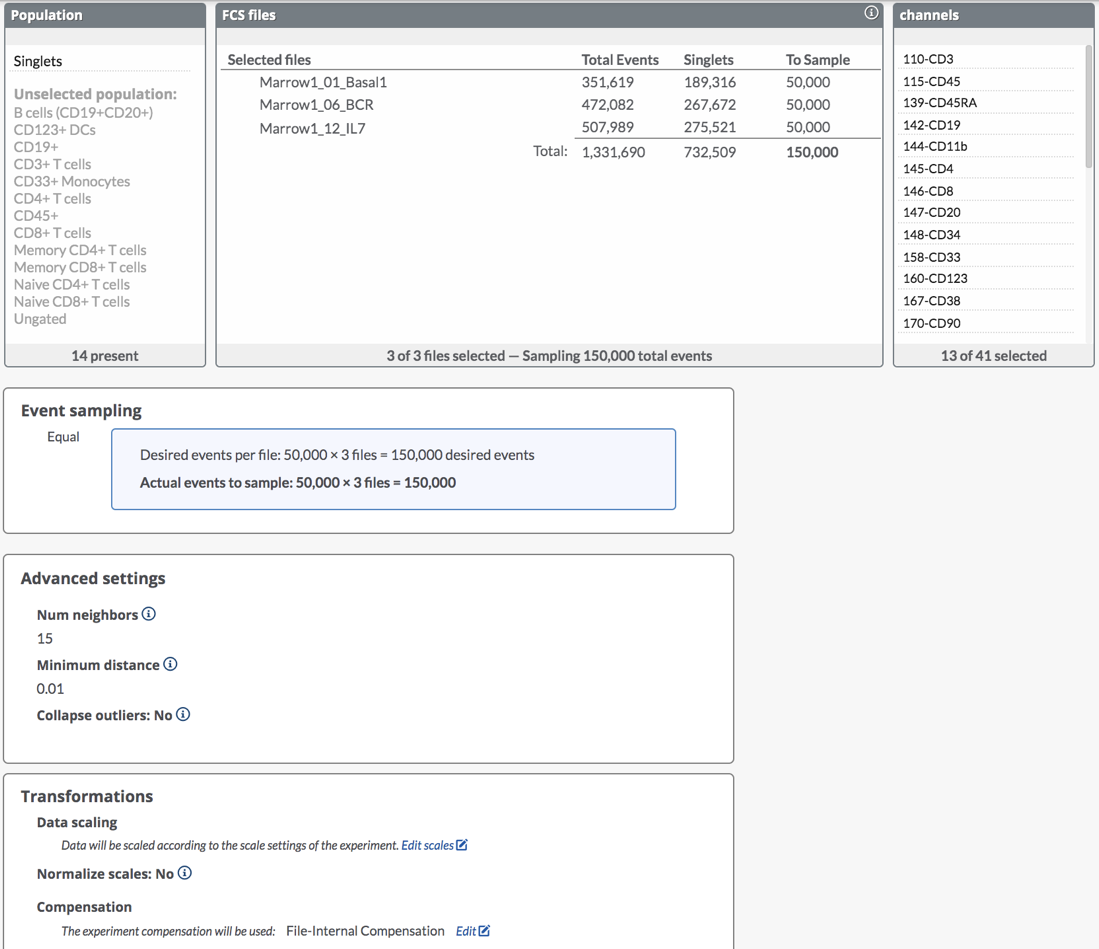This screenshot has width=1099, height=949.
Task: Click Total Events column header
Action: (620, 60)
